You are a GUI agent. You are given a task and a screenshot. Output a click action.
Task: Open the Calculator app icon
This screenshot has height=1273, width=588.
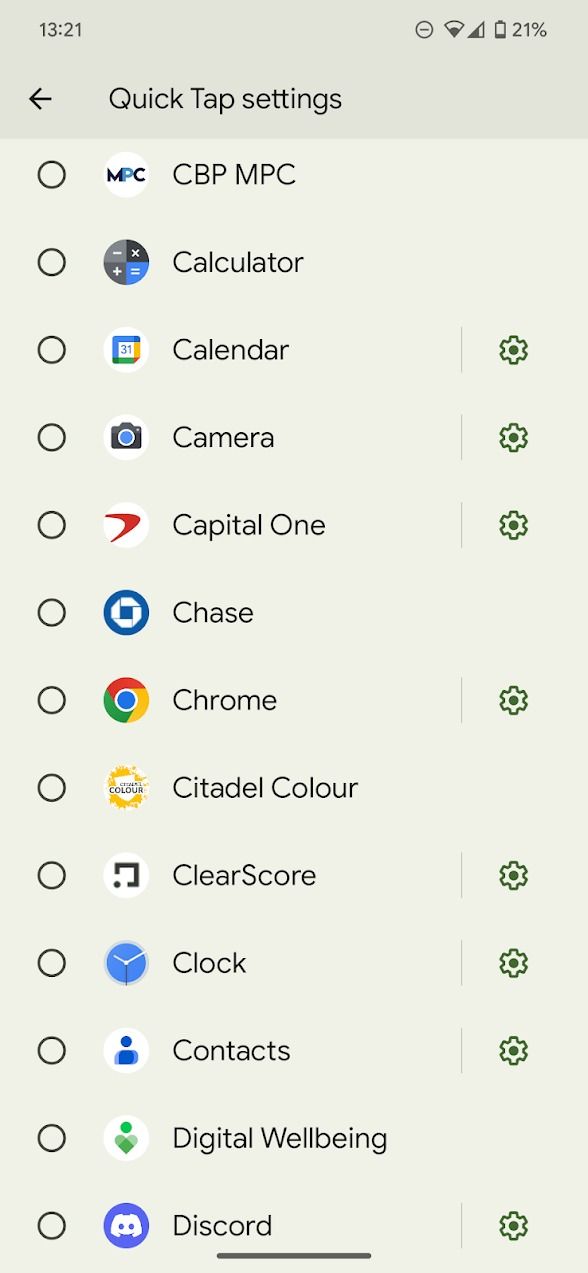(x=125, y=262)
